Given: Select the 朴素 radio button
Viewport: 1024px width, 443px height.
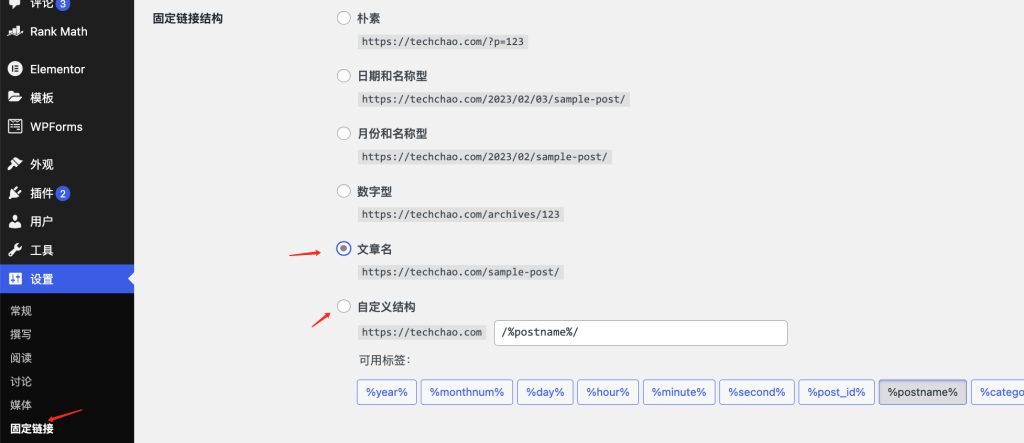Looking at the screenshot, I should [x=344, y=18].
